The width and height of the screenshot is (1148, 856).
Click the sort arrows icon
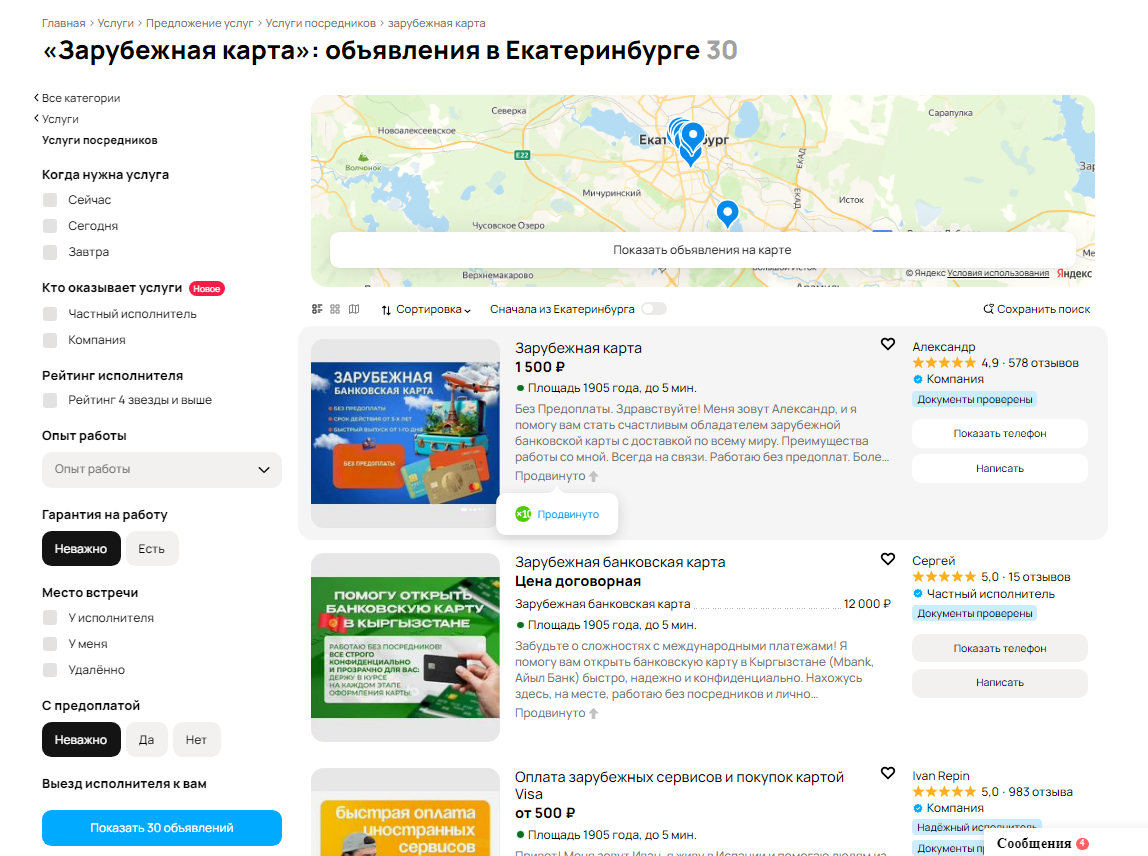pyautogui.click(x=387, y=310)
